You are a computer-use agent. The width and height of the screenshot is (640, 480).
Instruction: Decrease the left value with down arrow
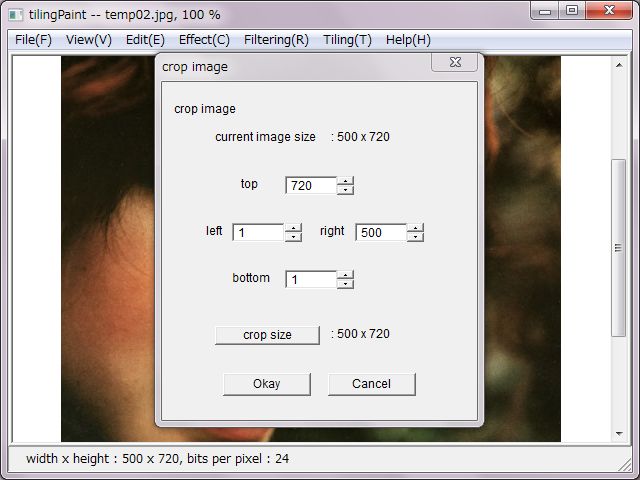(x=293, y=237)
